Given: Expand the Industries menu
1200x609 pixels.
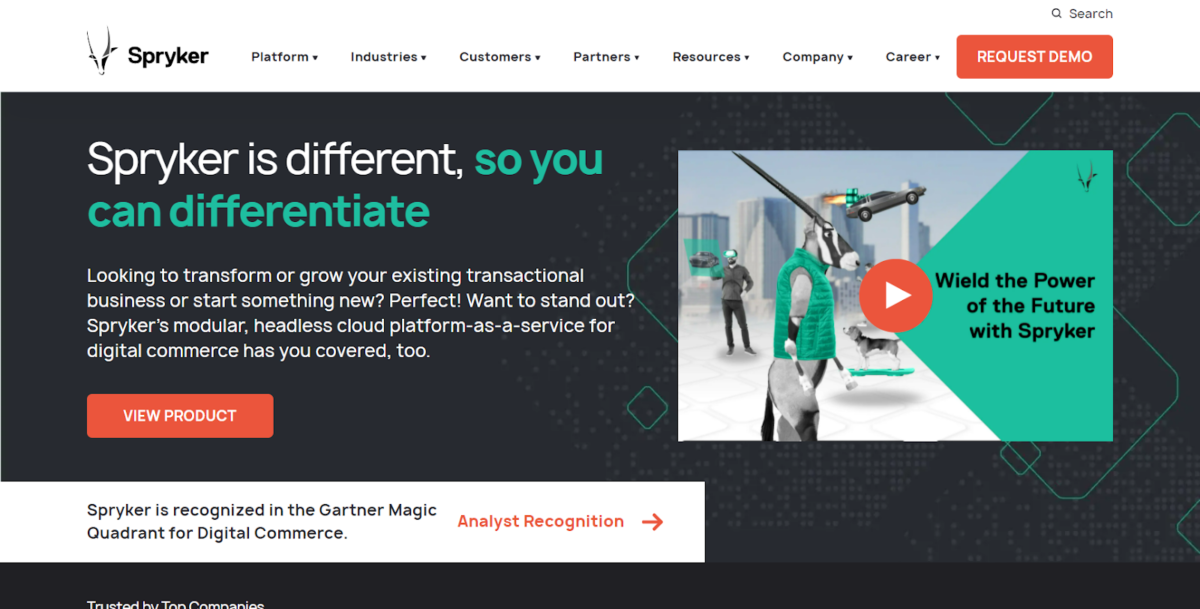Looking at the screenshot, I should click(x=388, y=57).
